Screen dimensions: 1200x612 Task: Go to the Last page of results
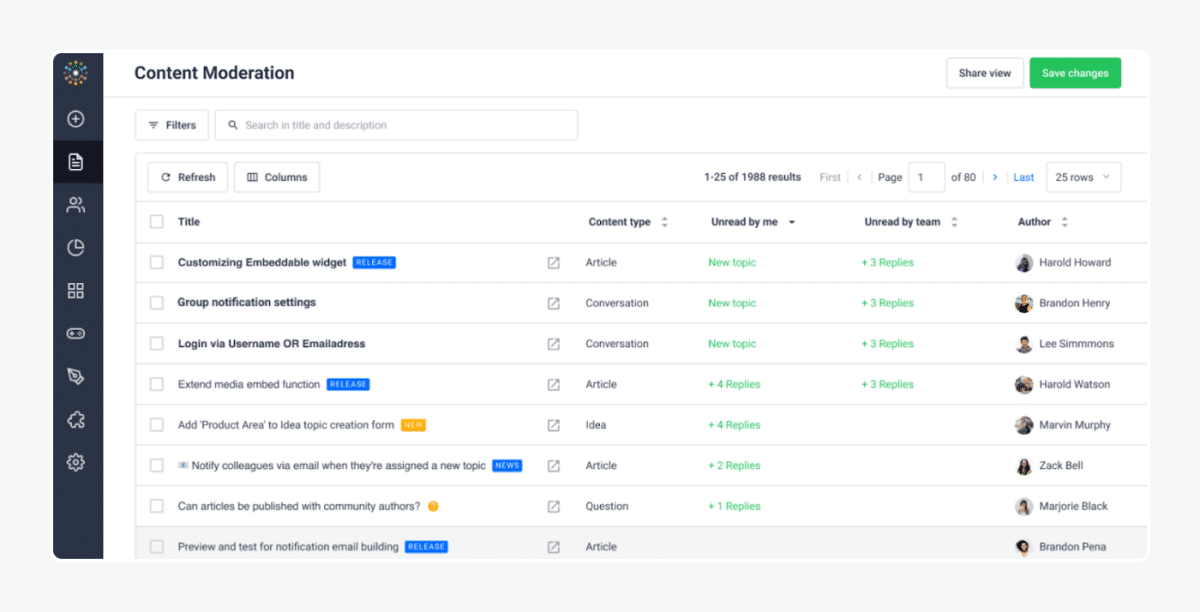pos(1023,176)
